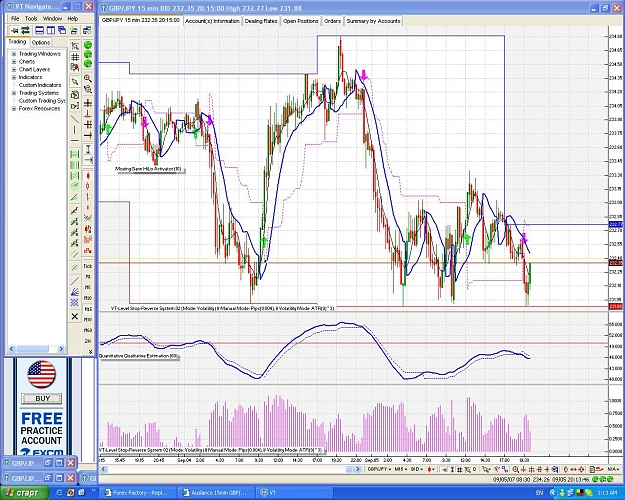Screen dimensions: 625x500
Task: Open the Account(s) Information tab
Action: pyautogui.click(x=212, y=21)
